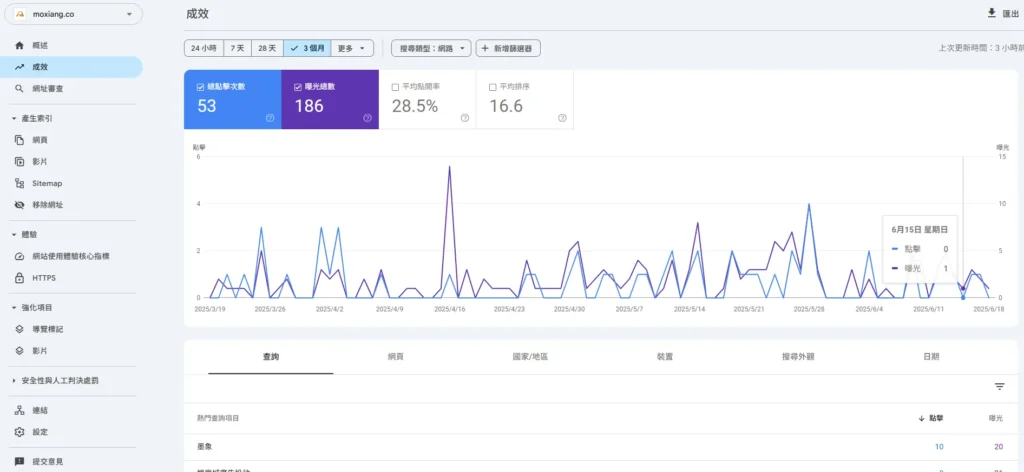The image size is (1024, 472).
Task: Select the 28 天 date range button
Action: pyautogui.click(x=267, y=48)
